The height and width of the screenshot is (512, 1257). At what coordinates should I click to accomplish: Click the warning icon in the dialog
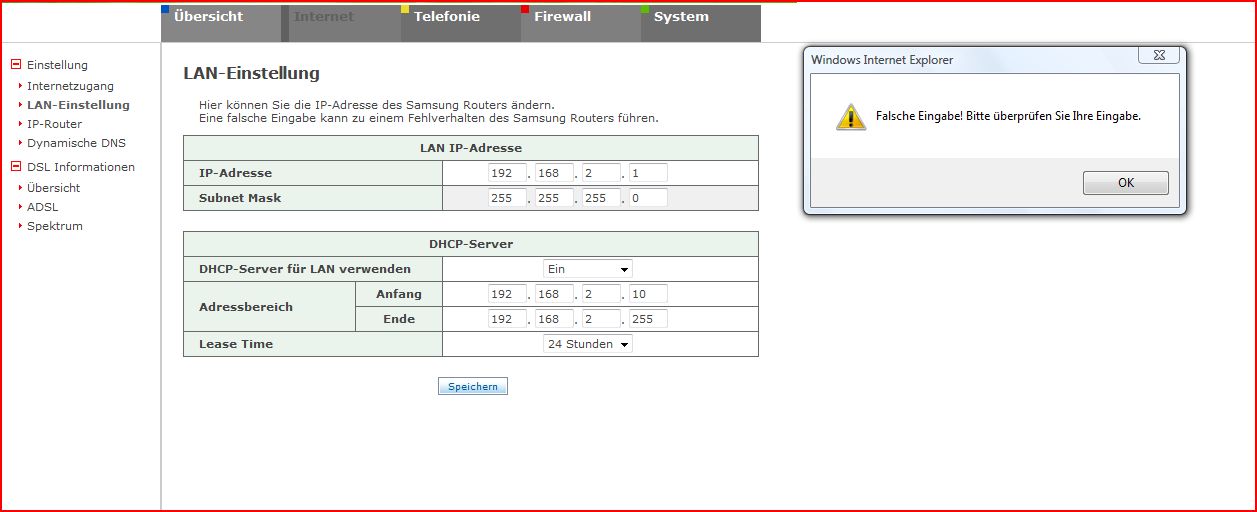(851, 116)
